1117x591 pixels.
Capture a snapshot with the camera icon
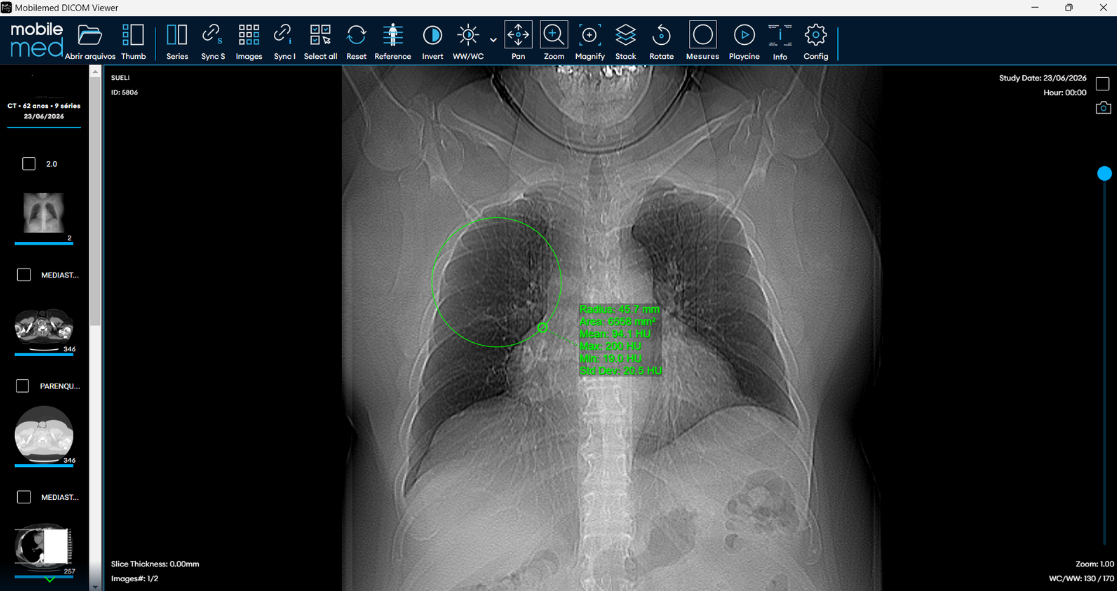click(1103, 108)
